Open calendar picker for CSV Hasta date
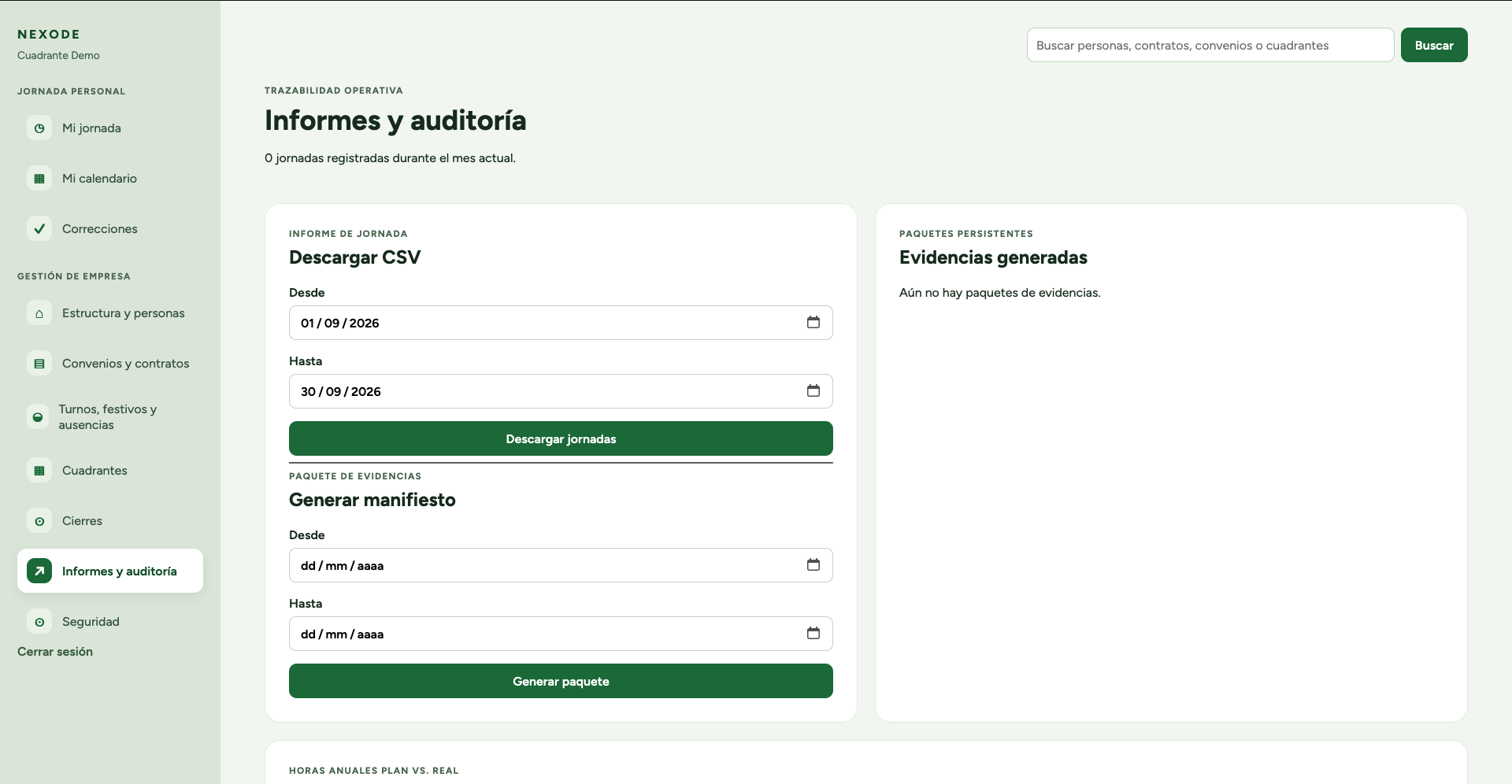This screenshot has width=1512, height=784. tap(813, 390)
